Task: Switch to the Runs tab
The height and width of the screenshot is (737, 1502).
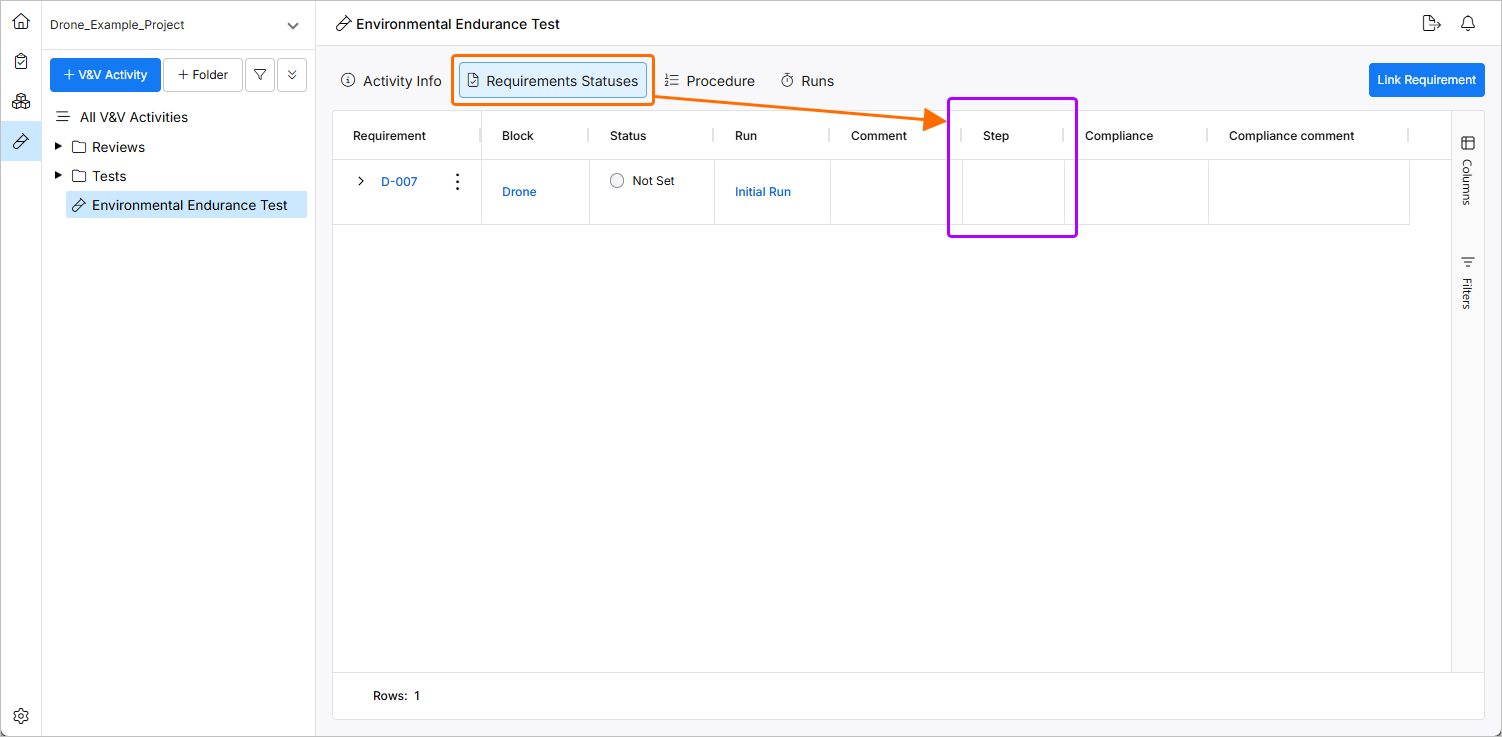Action: [x=806, y=81]
